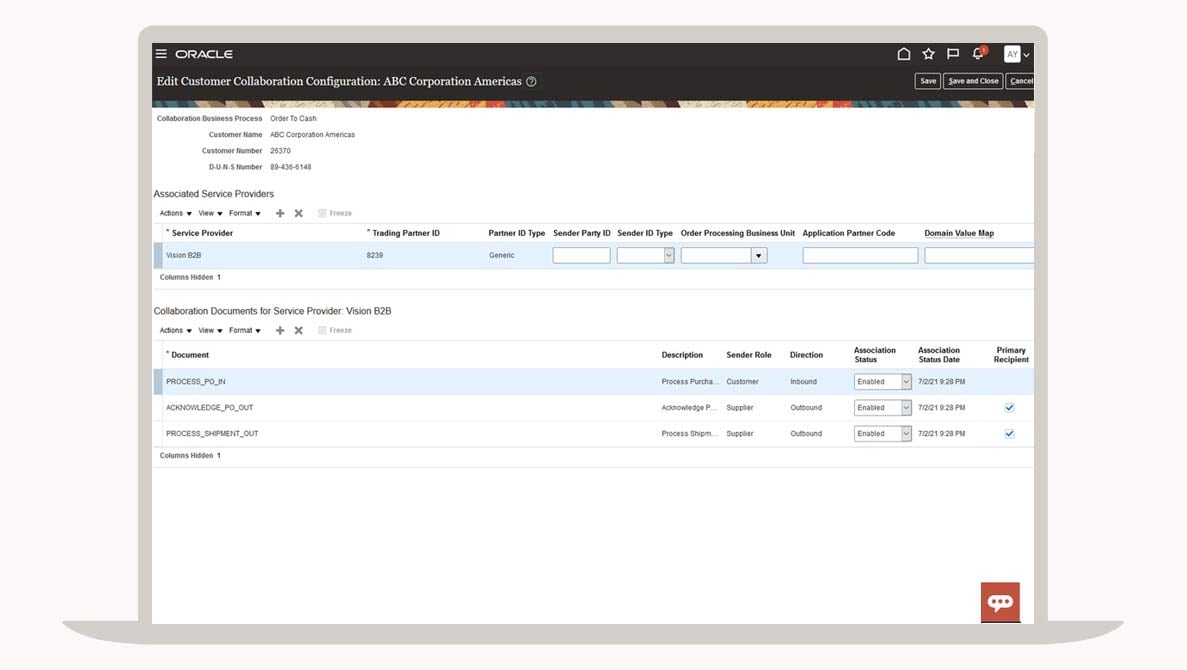This screenshot has height=670, width=1187.
Task: Expand Association Status dropdown for PROCESS_PO_IN
Action: tap(906, 382)
